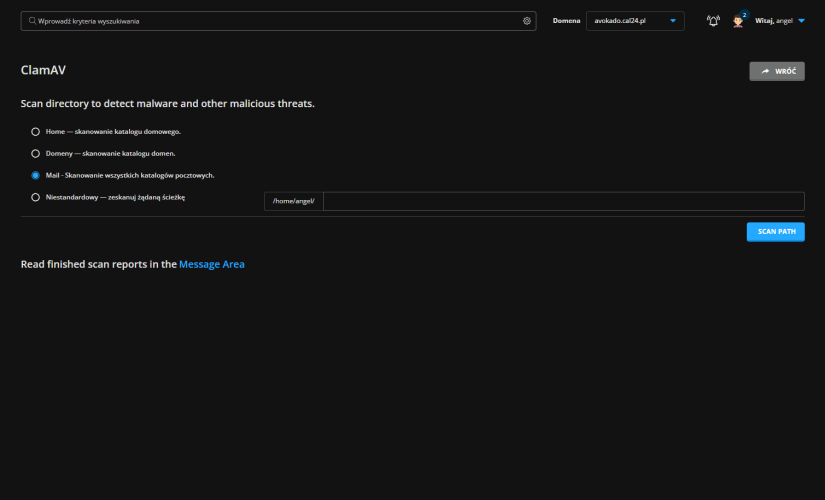Click the custom path input field
825x500 pixels.
coord(564,201)
